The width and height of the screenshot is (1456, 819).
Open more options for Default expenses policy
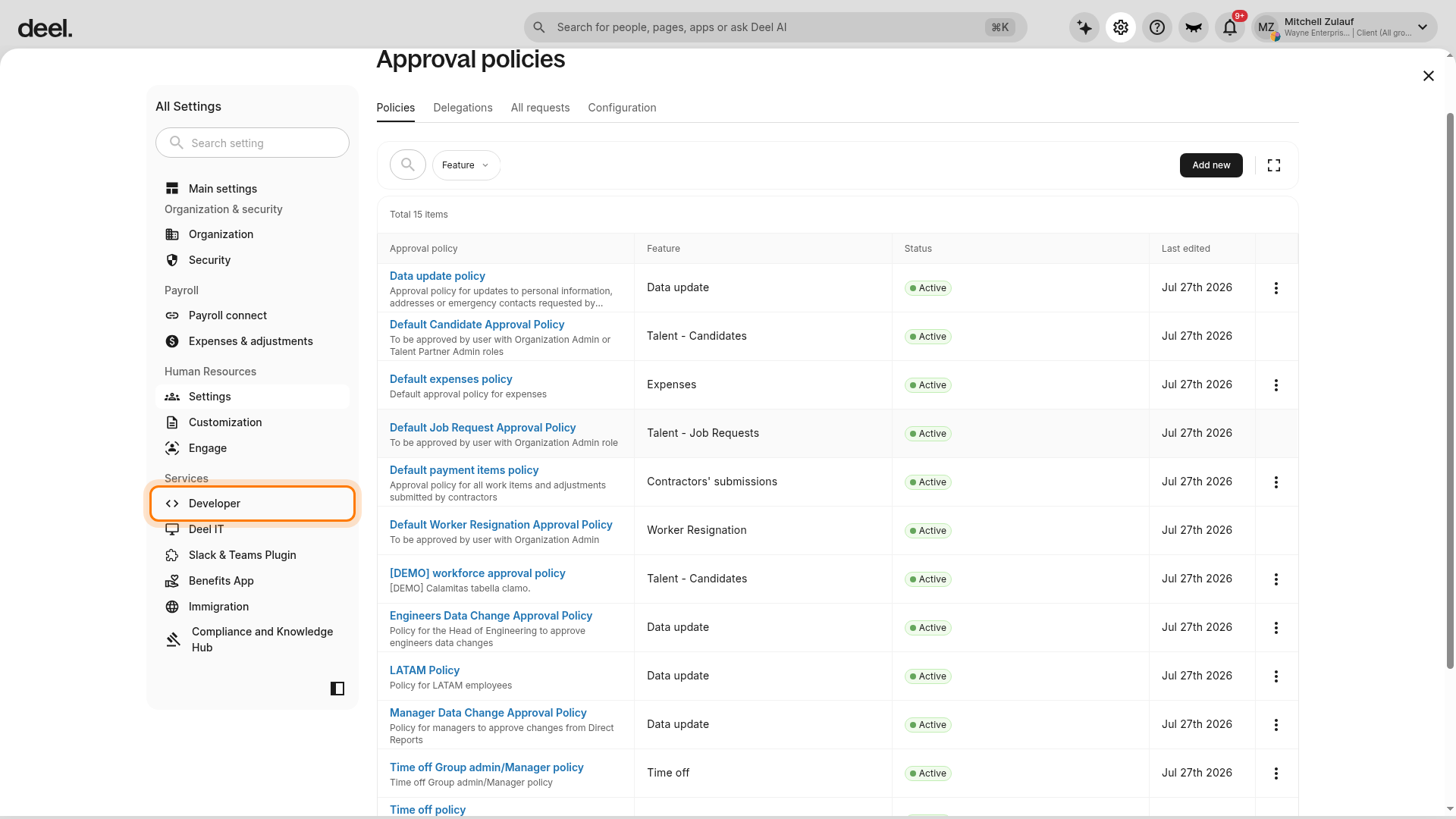tap(1276, 385)
